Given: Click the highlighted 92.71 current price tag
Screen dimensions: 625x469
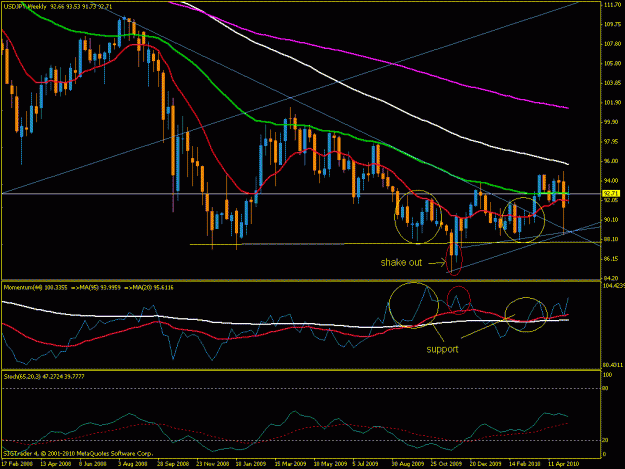Looking at the screenshot, I should (x=611, y=194).
